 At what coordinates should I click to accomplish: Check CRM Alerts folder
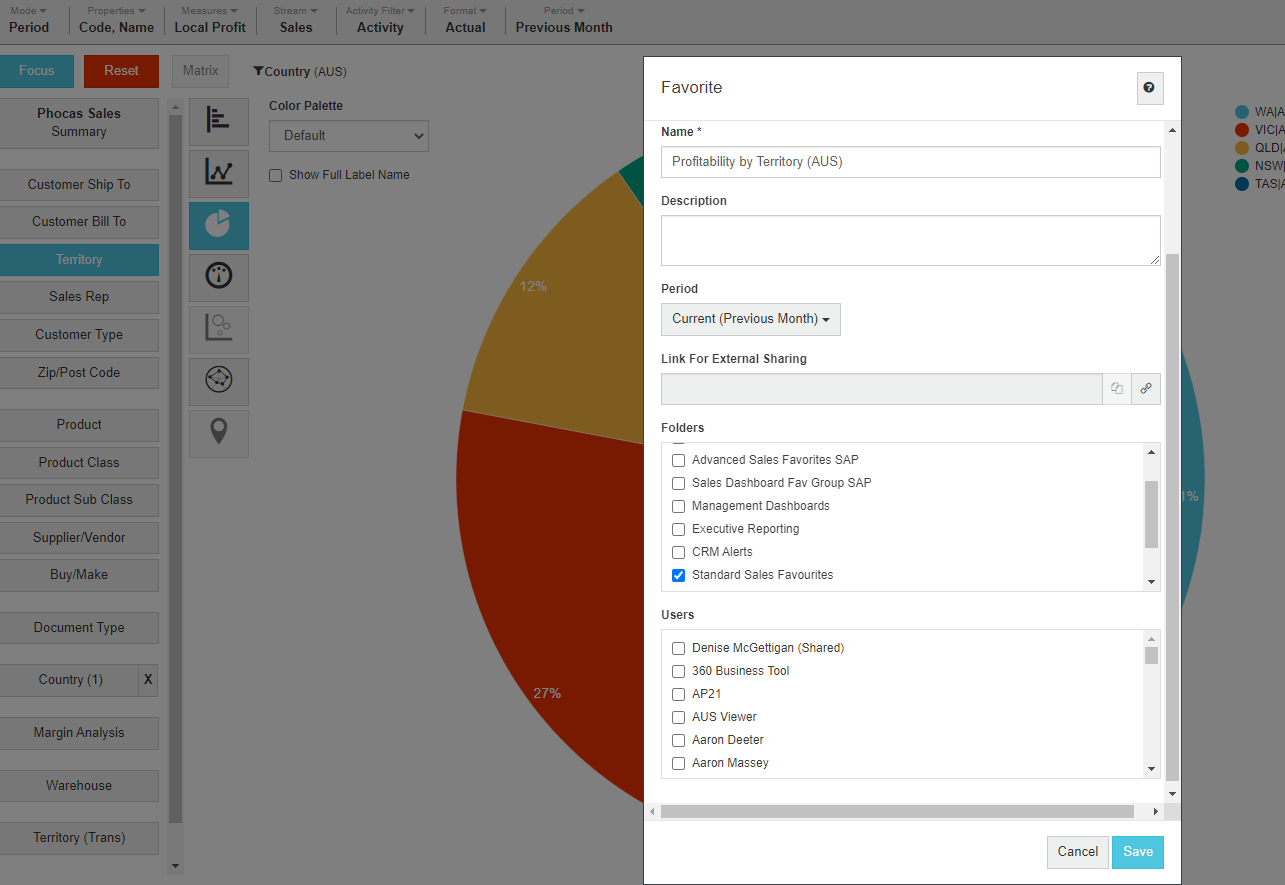point(678,552)
